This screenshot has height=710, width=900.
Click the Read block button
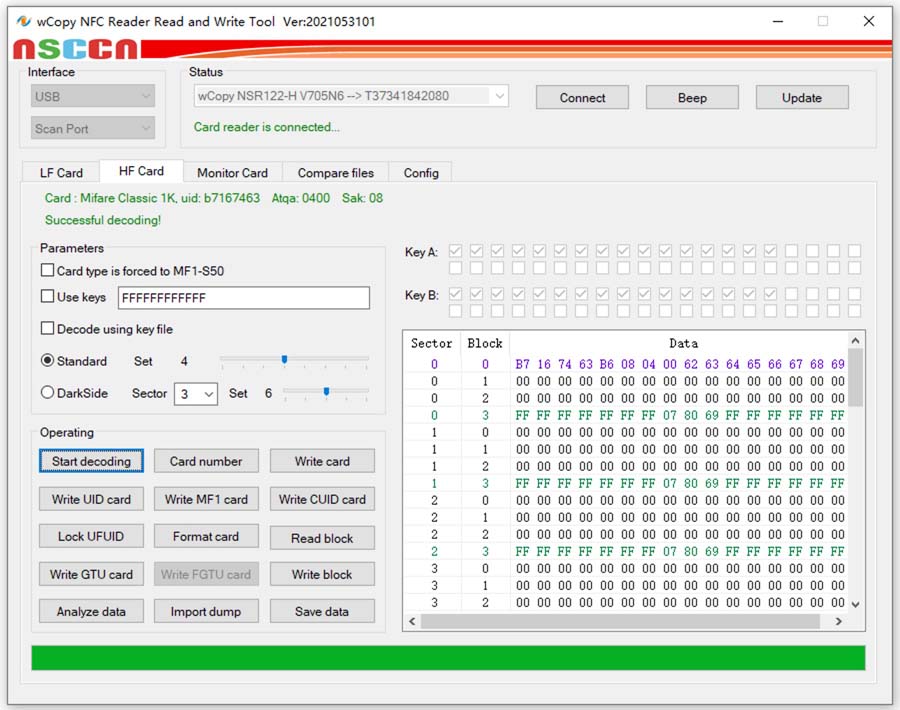(x=322, y=538)
